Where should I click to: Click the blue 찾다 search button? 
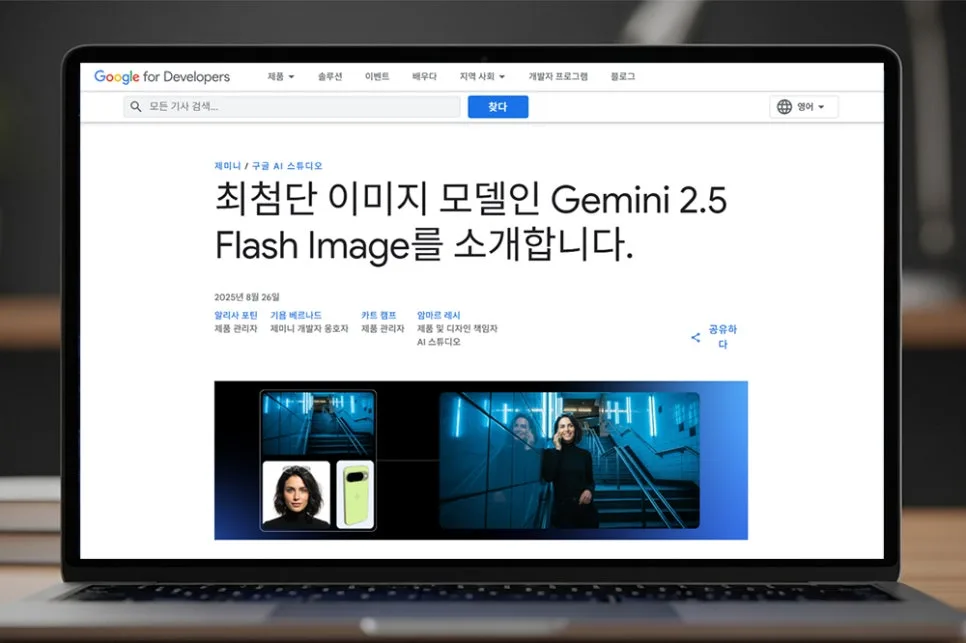pyautogui.click(x=498, y=107)
